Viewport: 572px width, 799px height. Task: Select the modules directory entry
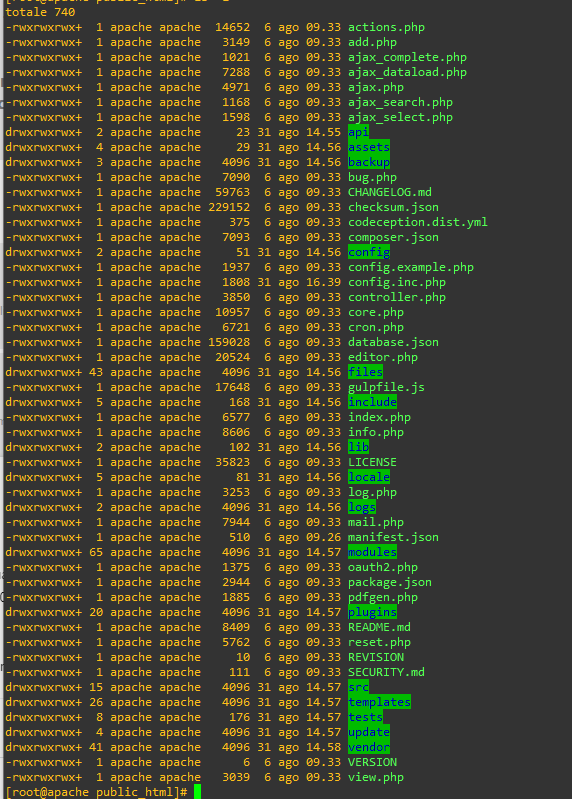coord(372,552)
